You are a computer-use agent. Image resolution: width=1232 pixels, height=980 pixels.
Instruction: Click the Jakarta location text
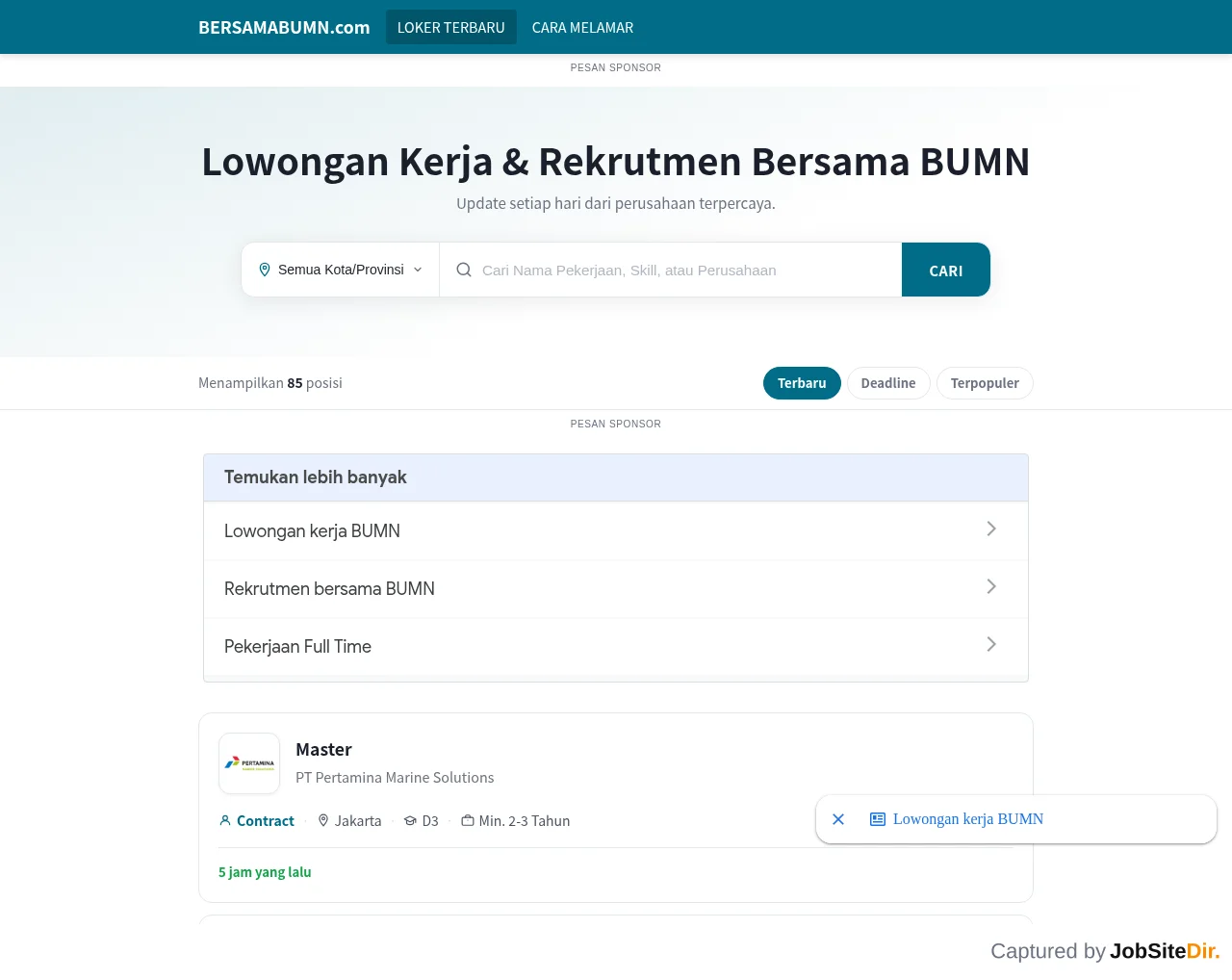click(x=358, y=821)
